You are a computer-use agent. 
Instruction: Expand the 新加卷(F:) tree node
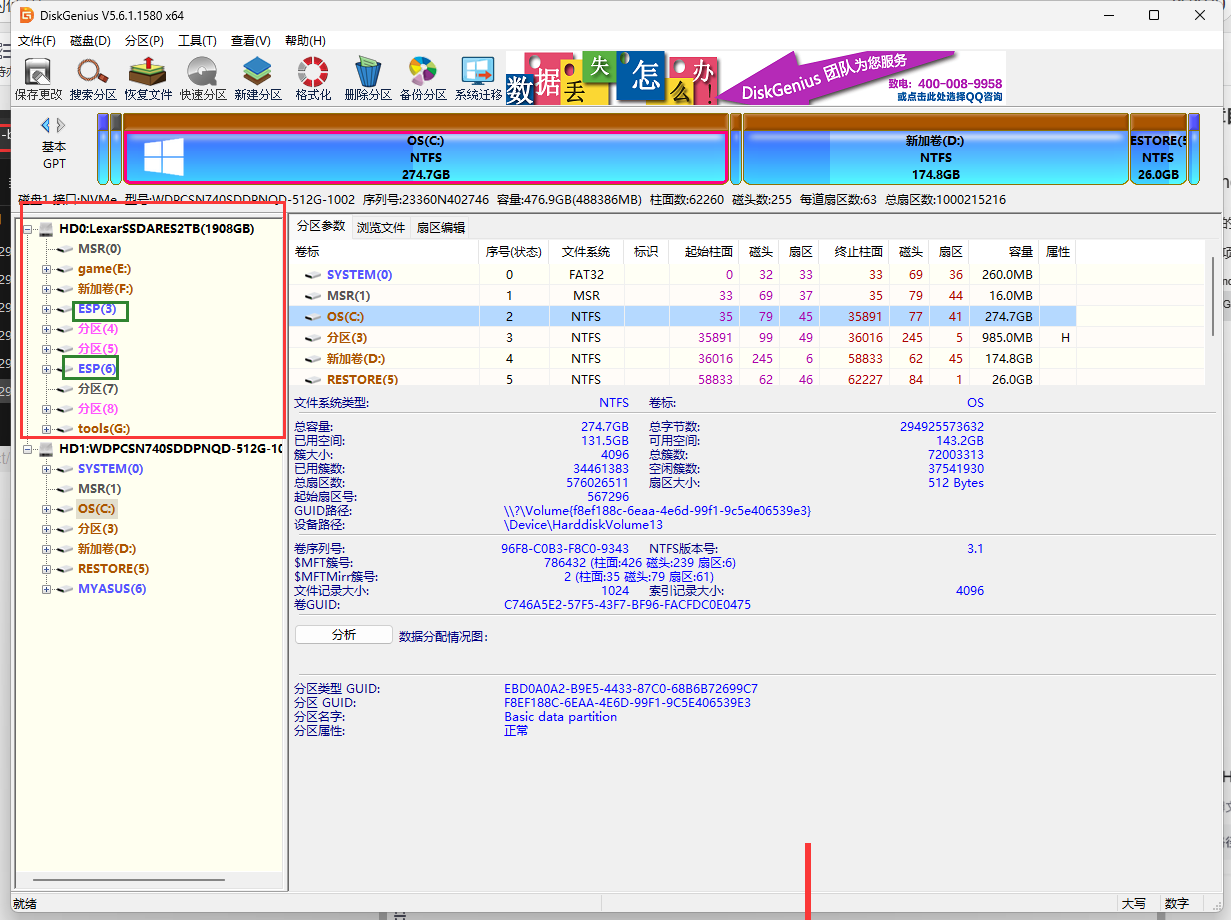(46, 289)
